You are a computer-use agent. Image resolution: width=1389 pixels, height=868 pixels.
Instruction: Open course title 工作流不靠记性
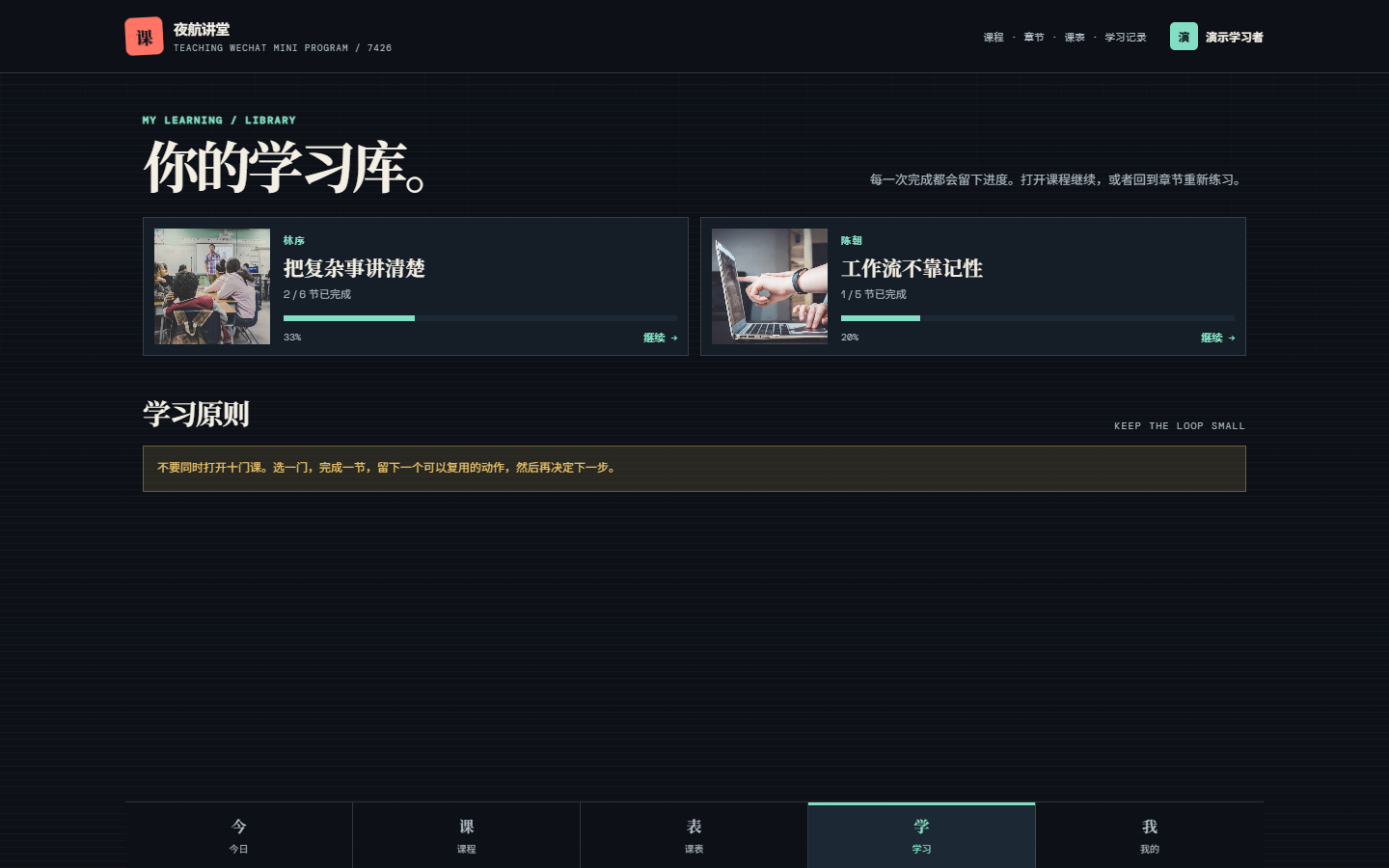tap(912, 268)
